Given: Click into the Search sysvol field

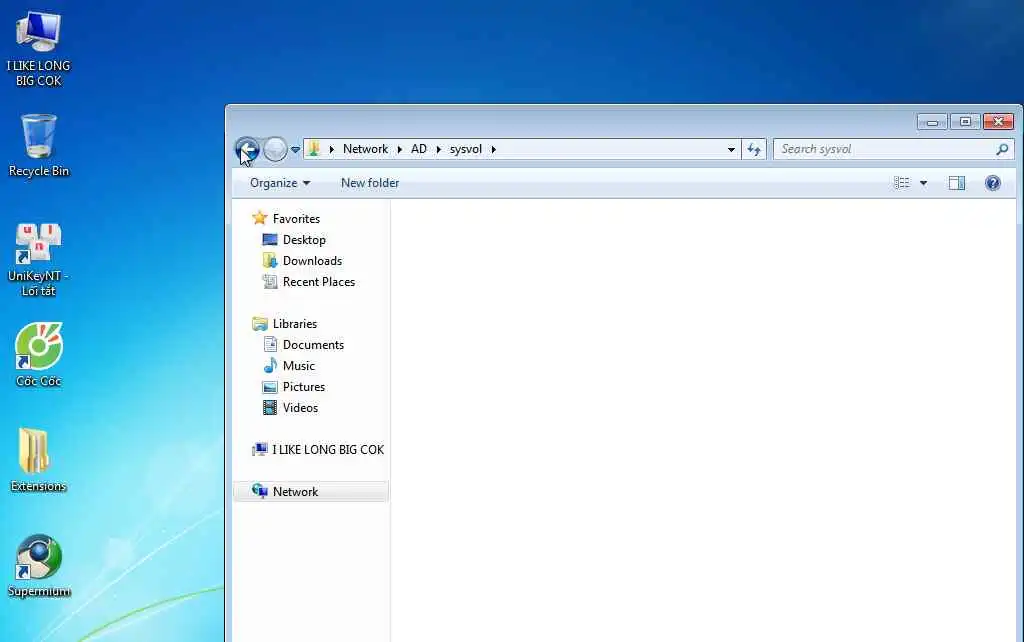Looking at the screenshot, I should coord(893,149).
